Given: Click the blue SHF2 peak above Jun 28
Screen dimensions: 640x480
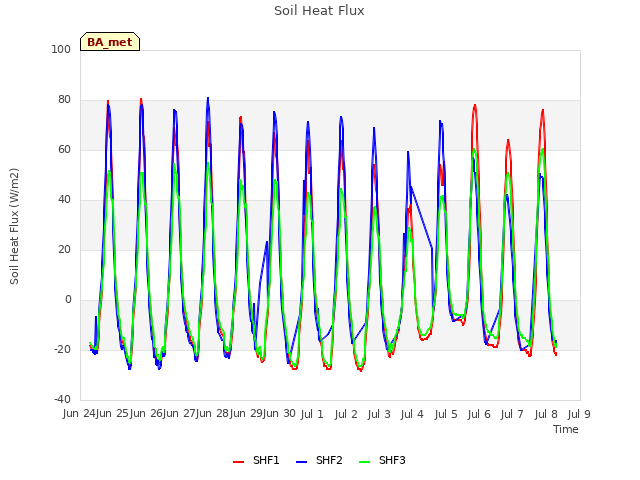Looking at the screenshot, I should point(208,98).
